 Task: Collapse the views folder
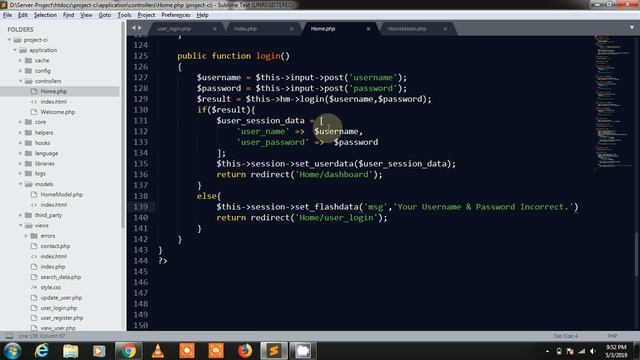point(20,226)
